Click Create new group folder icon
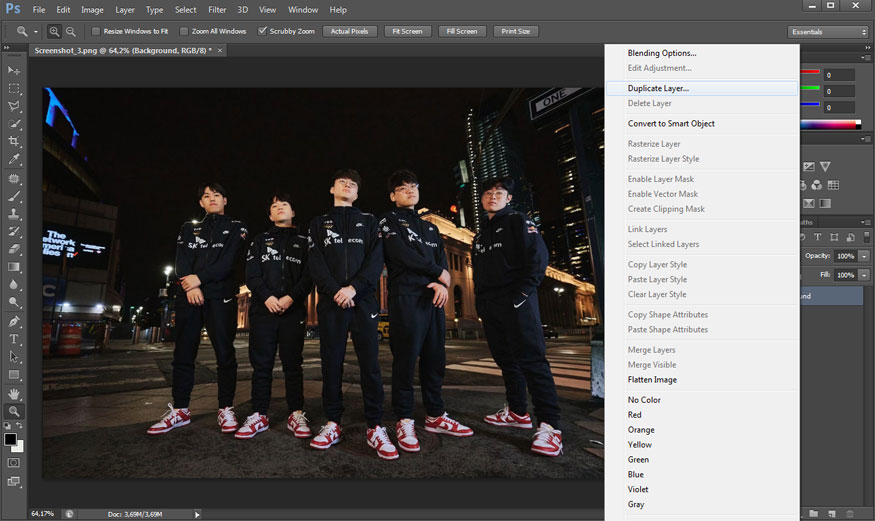This screenshot has width=875, height=521. 814,514
